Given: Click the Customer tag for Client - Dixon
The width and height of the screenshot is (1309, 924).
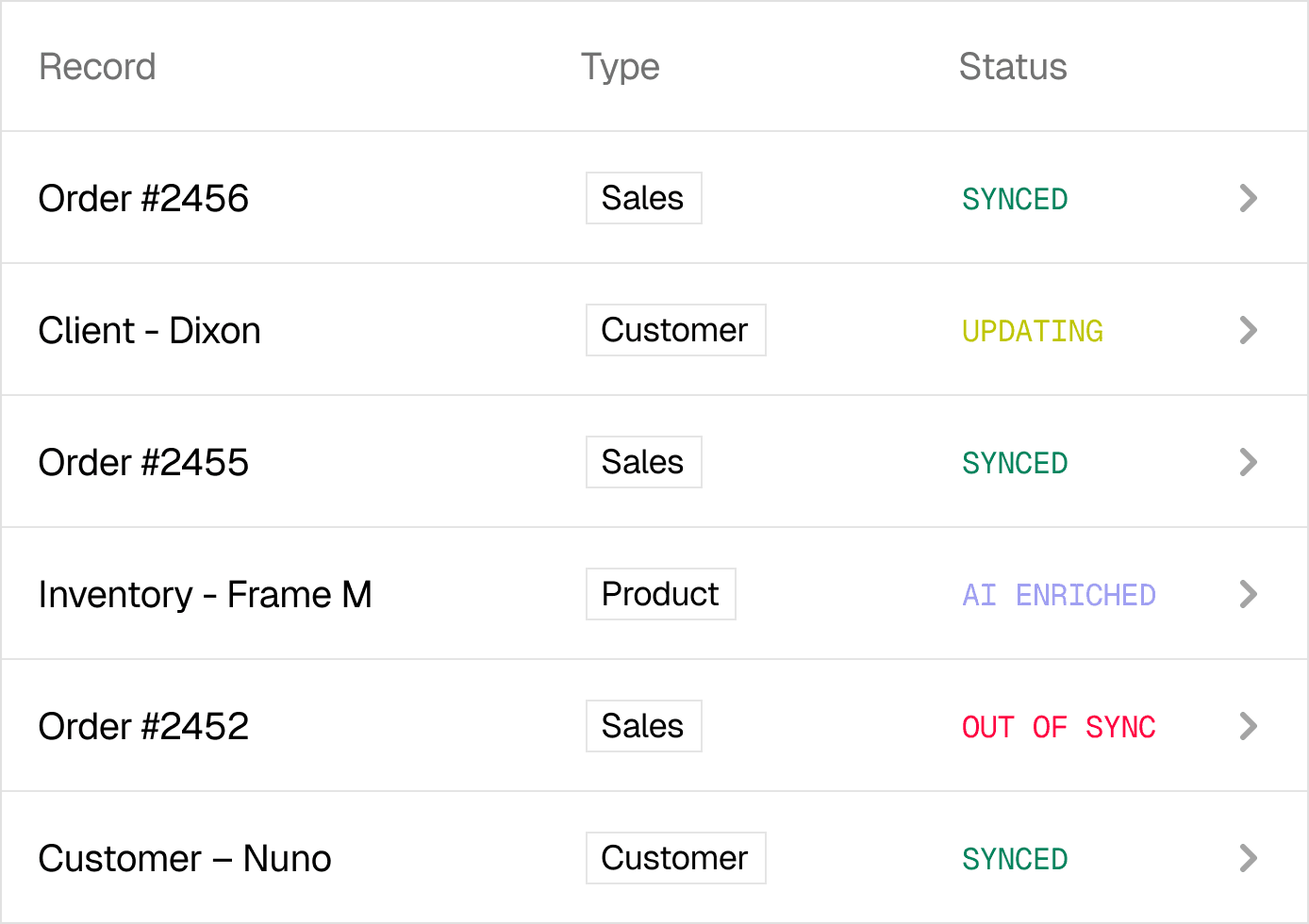Looking at the screenshot, I should 675,330.
